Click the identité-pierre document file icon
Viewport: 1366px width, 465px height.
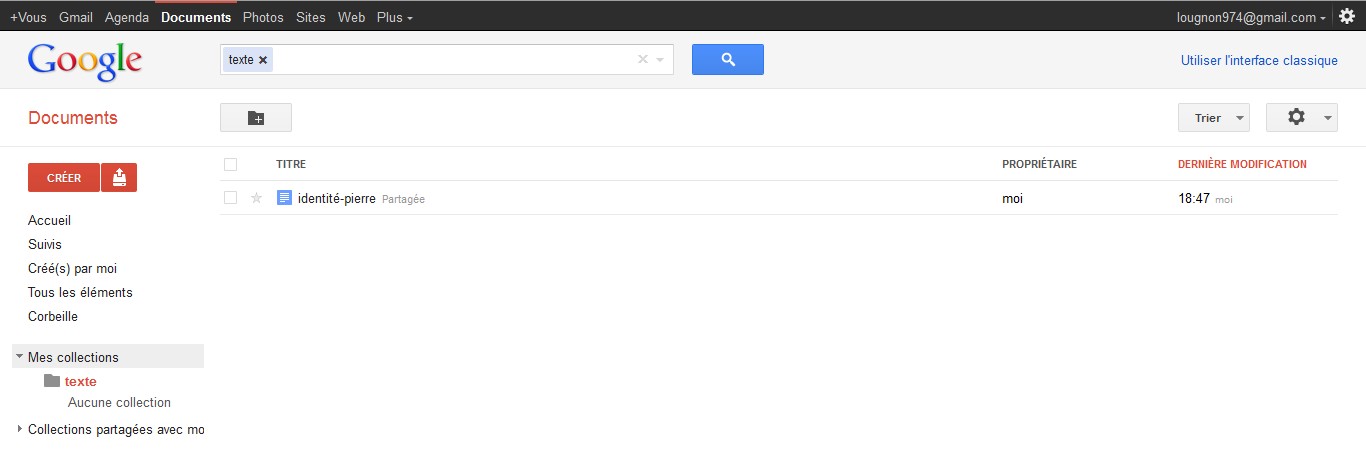(x=284, y=198)
